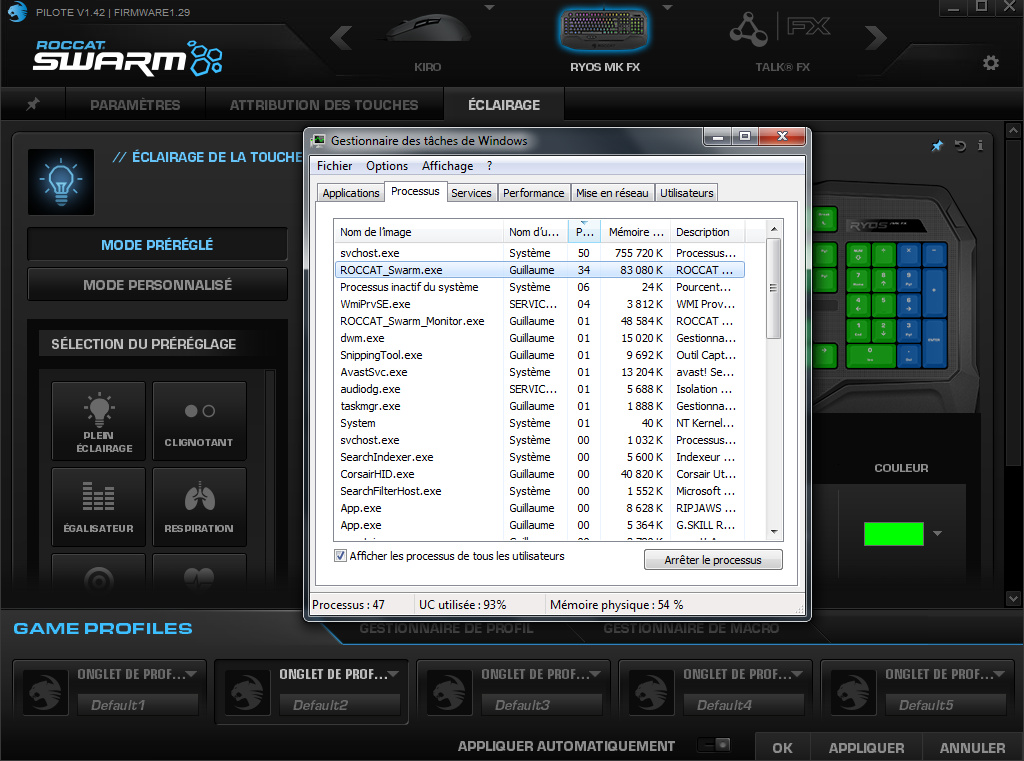Click the green COULEUR swatch
Image resolution: width=1024 pixels, height=761 pixels.
tap(893, 534)
